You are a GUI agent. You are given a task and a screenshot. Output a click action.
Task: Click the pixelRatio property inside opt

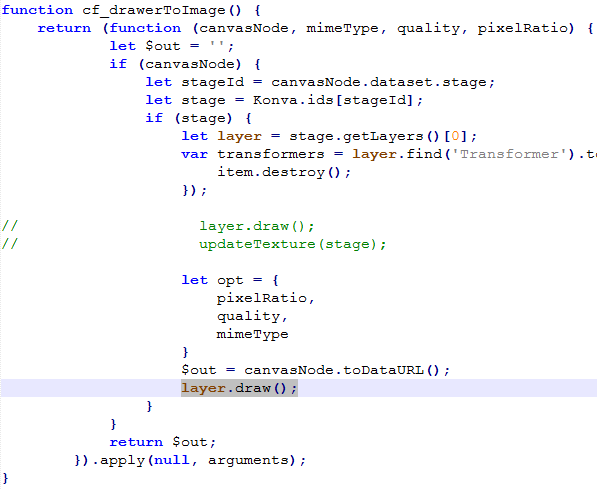261,298
